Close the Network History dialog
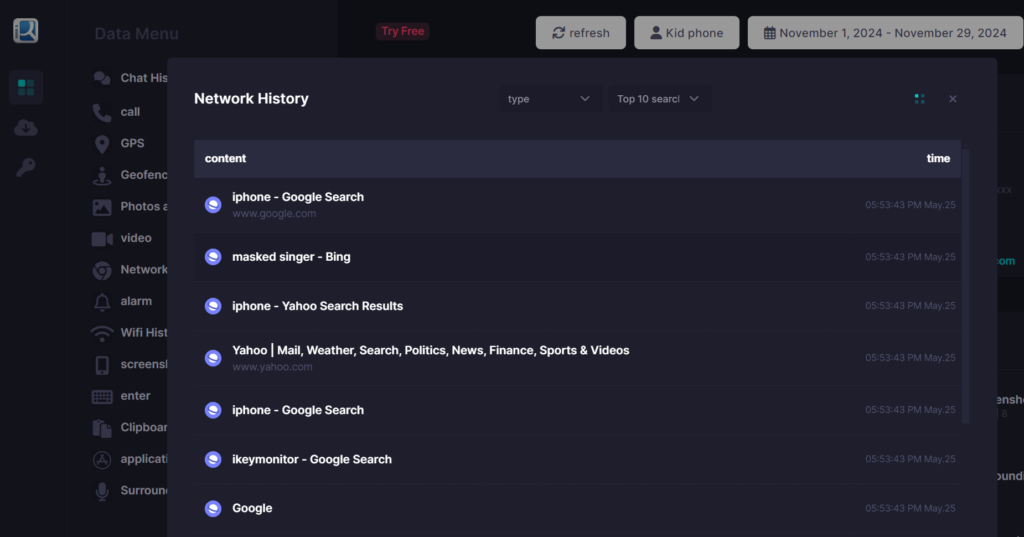Screen dimensions: 1024x537 point(953,99)
